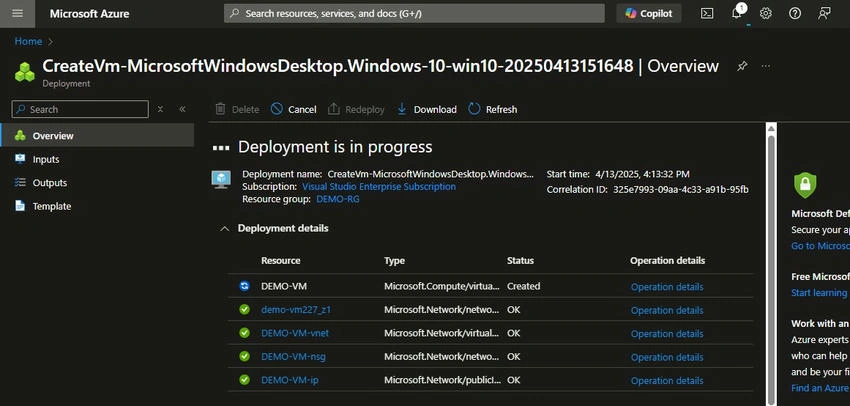
Task: Focus the left menu Search field
Action: click(x=80, y=109)
